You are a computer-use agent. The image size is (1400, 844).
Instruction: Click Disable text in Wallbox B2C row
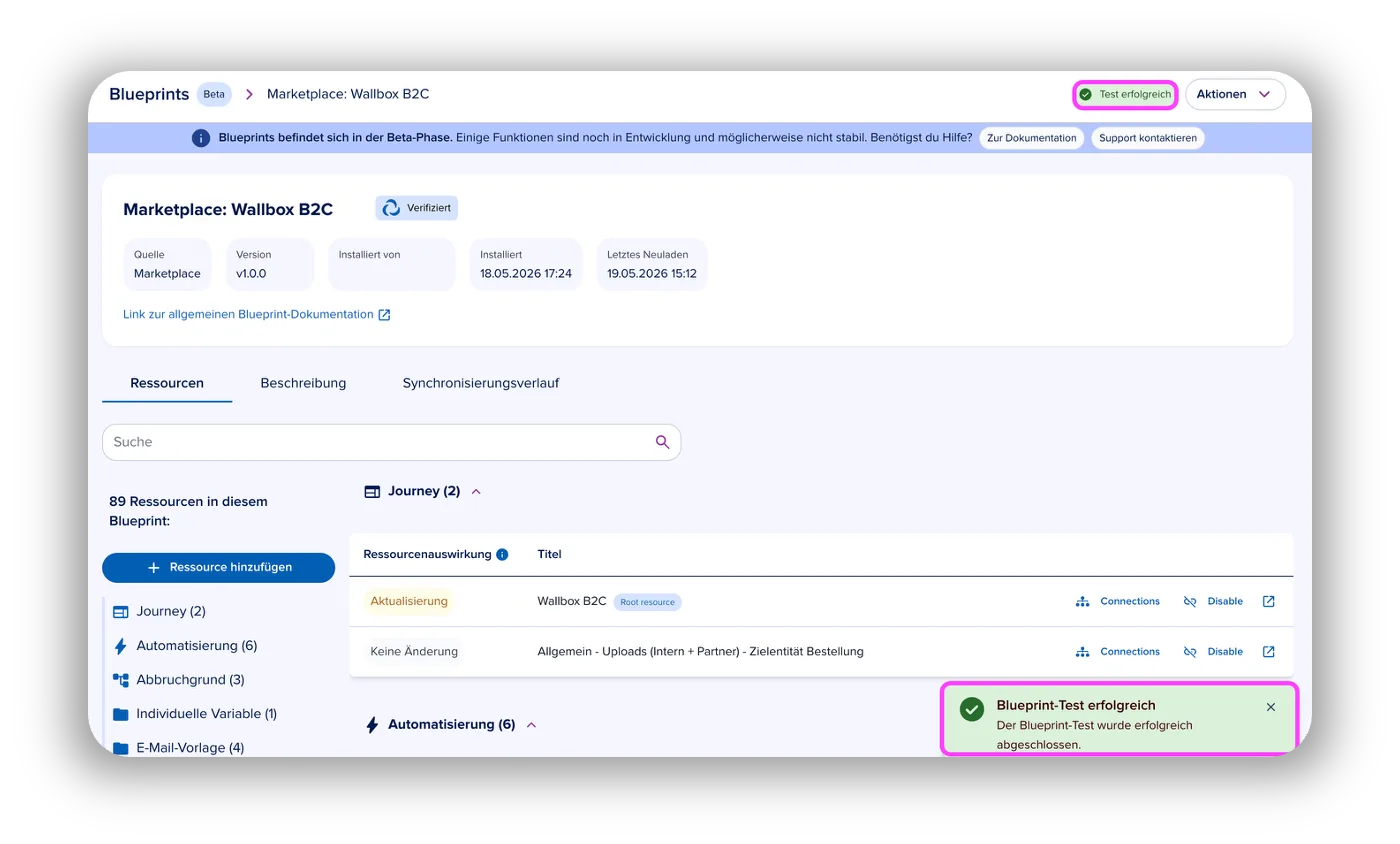1225,601
